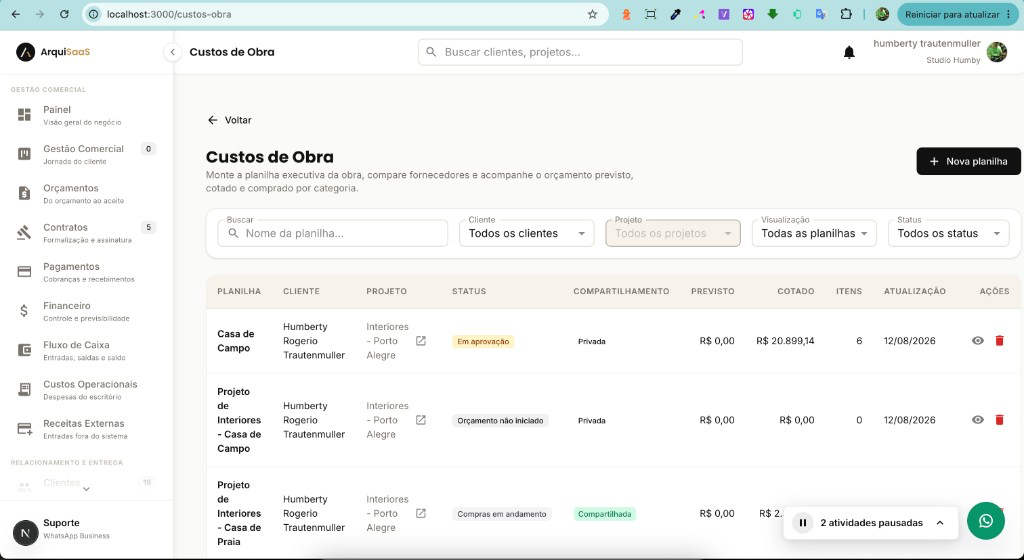
Task: Open notifications bell
Action: 849,52
